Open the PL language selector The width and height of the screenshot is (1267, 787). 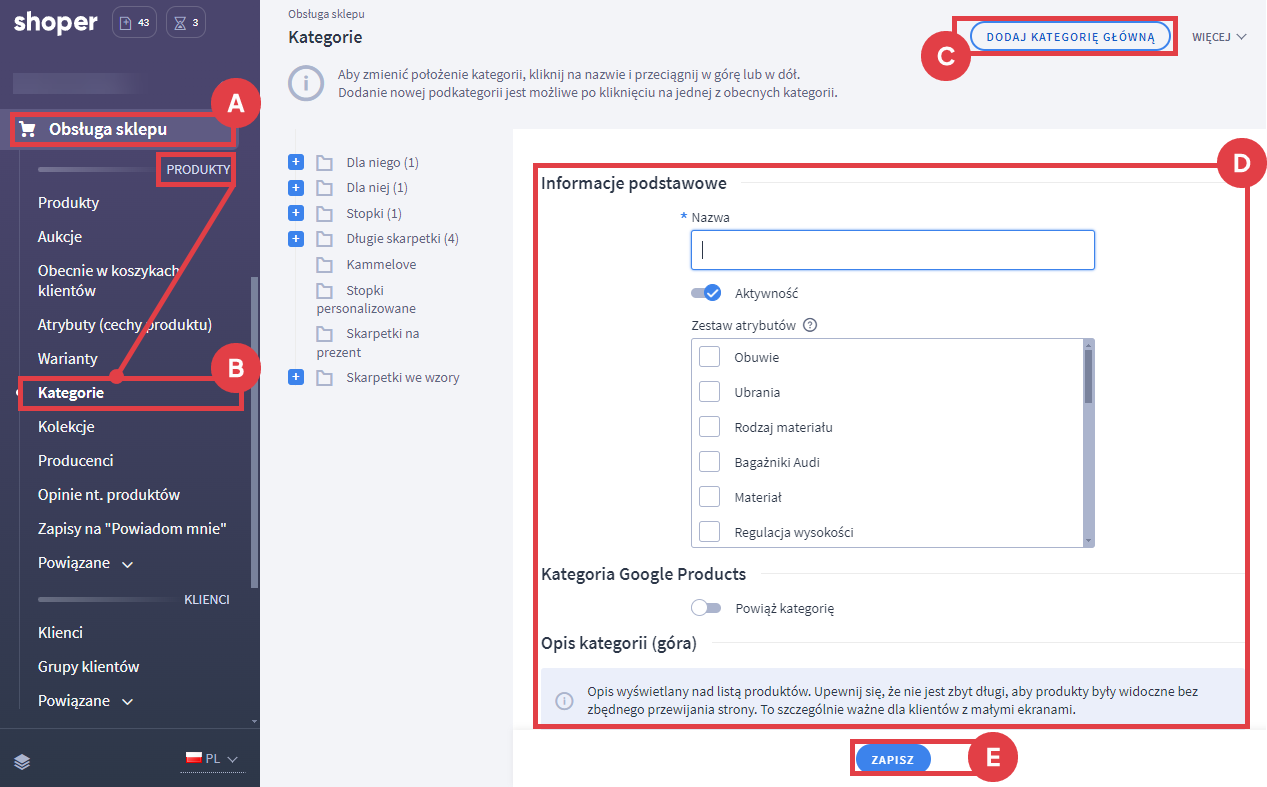(x=212, y=759)
